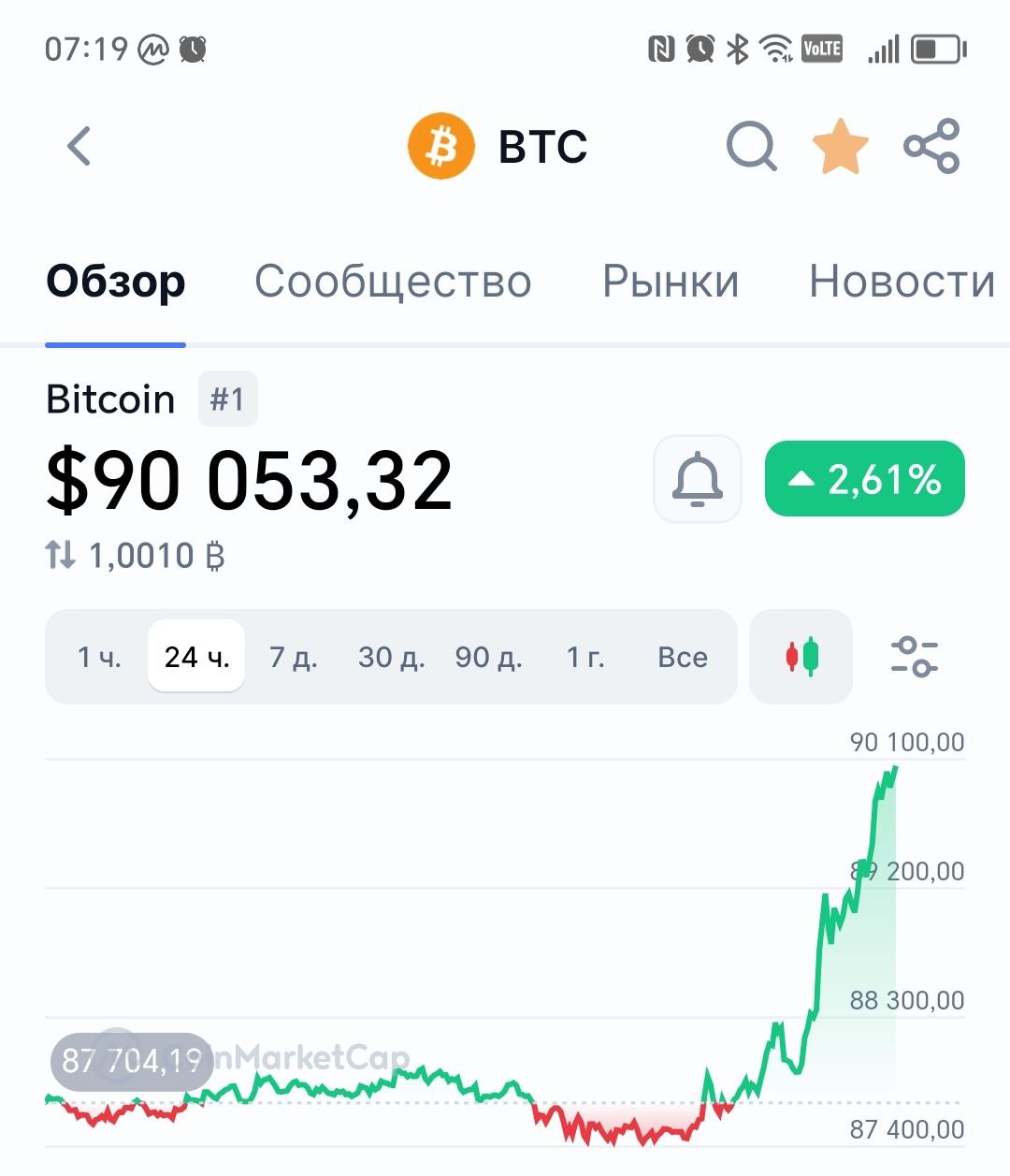
Task: Tap the back arrow icon
Action: tap(79, 146)
